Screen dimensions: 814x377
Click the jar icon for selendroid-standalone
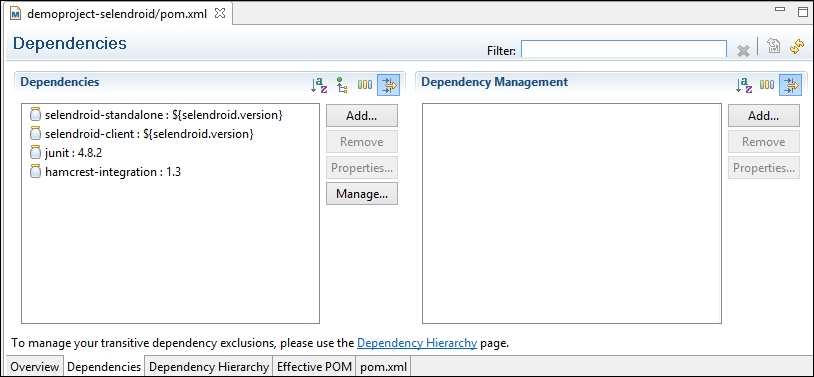pyautogui.click(x=35, y=115)
